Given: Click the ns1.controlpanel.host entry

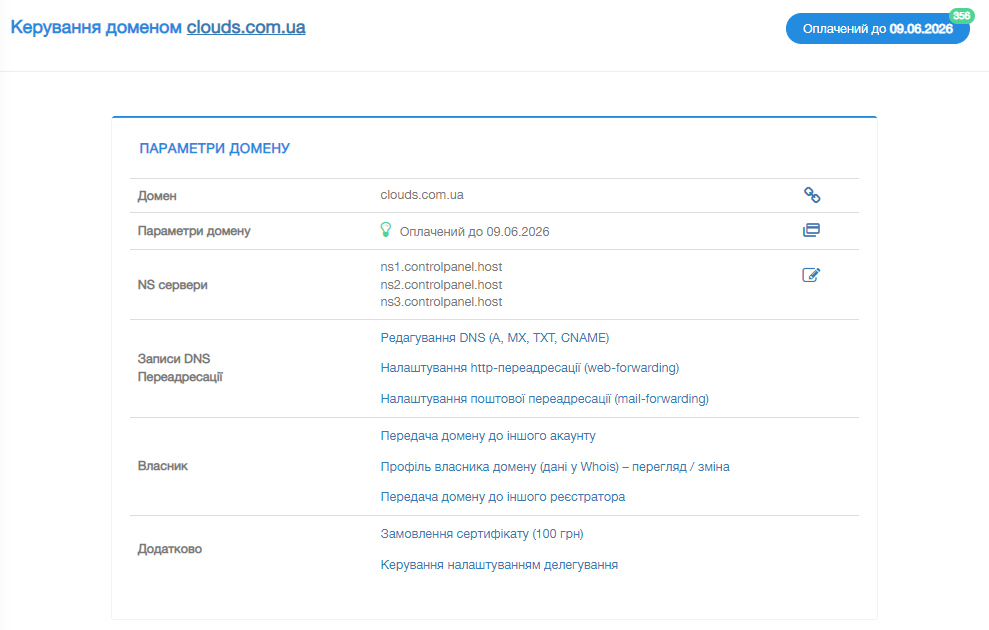Looking at the screenshot, I should point(442,267).
